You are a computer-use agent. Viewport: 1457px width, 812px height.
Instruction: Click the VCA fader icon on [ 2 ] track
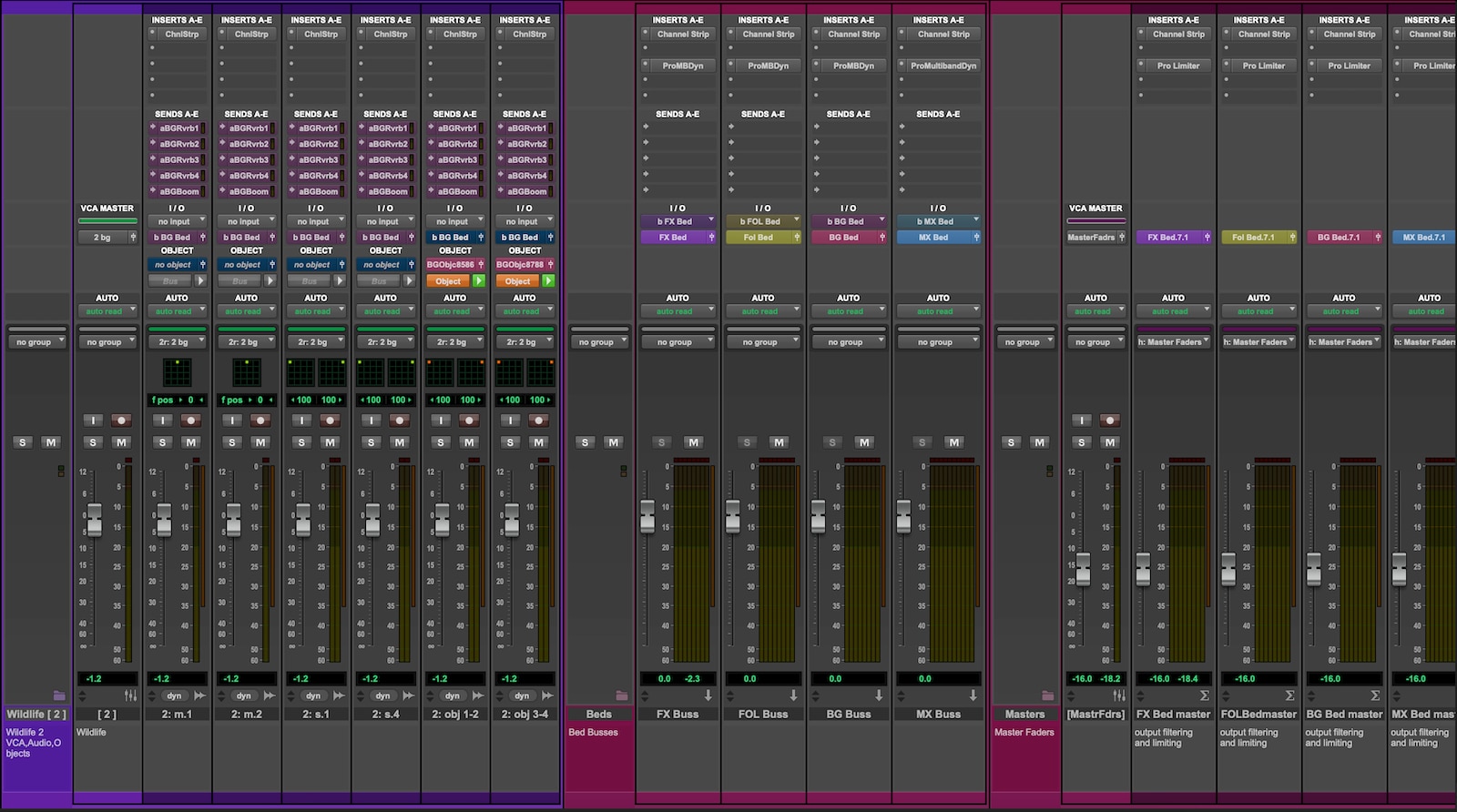(130, 695)
